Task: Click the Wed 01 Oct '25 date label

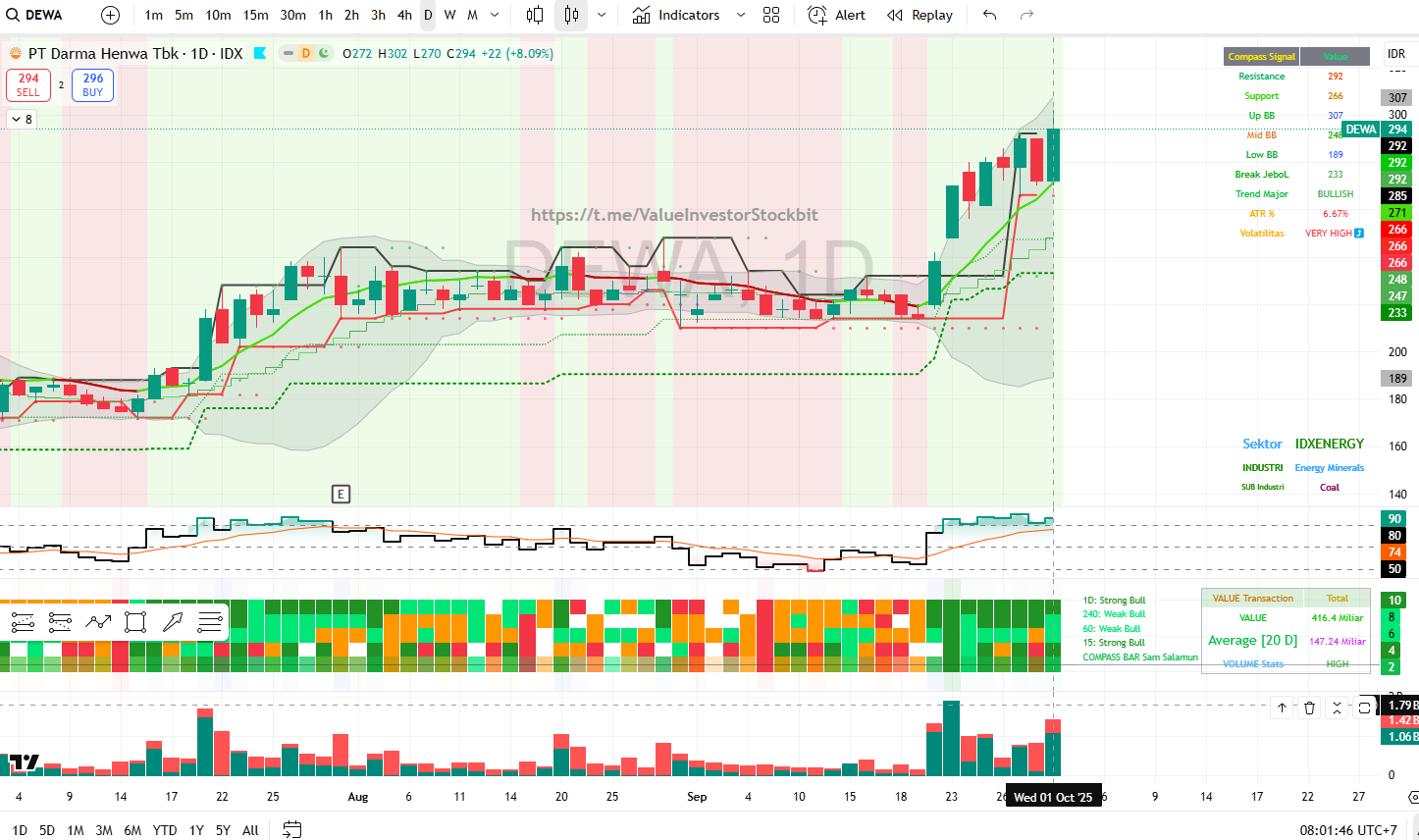Action: click(x=1053, y=797)
